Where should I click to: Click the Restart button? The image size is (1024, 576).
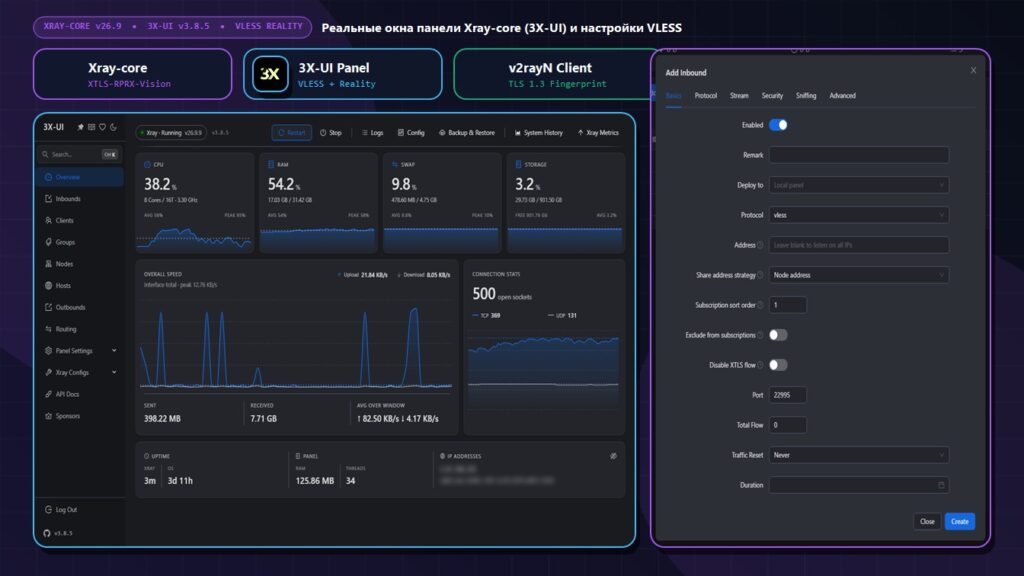pos(292,133)
